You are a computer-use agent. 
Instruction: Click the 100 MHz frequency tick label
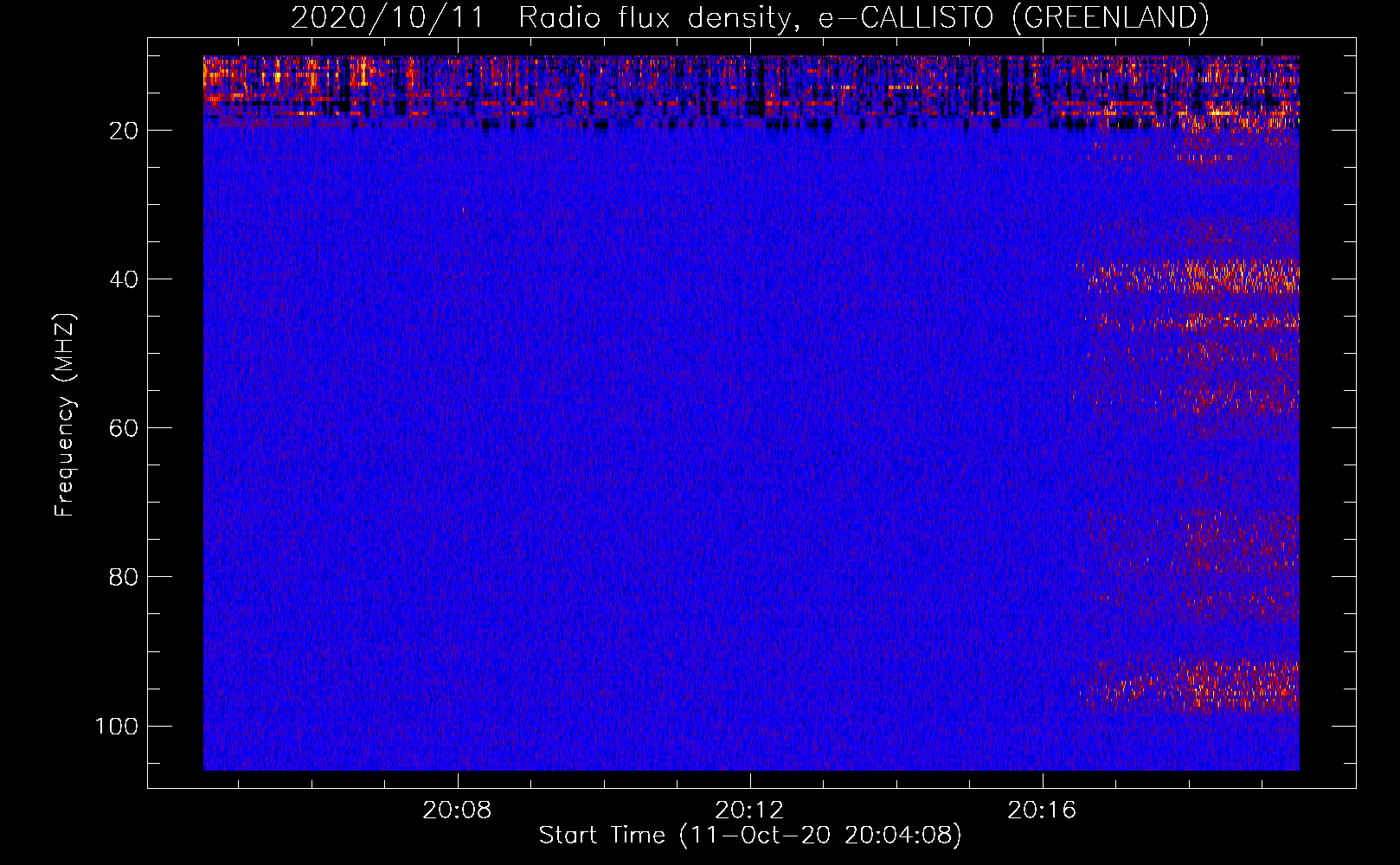(x=117, y=726)
